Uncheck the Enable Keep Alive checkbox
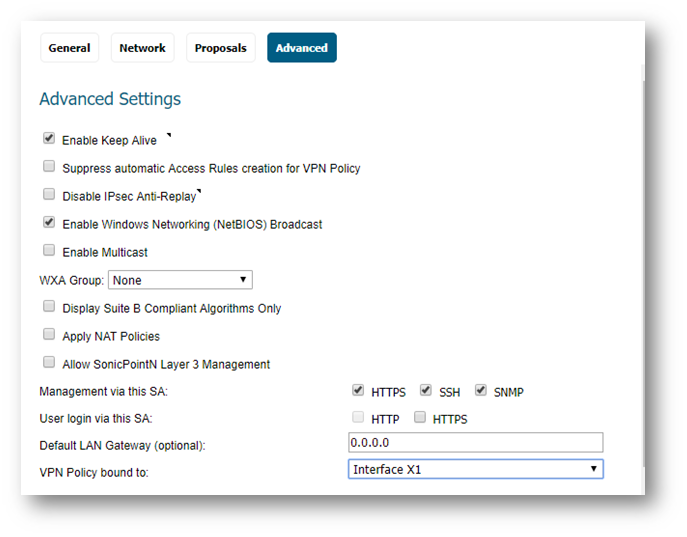This screenshot has height=537, width=687. pos(49,138)
